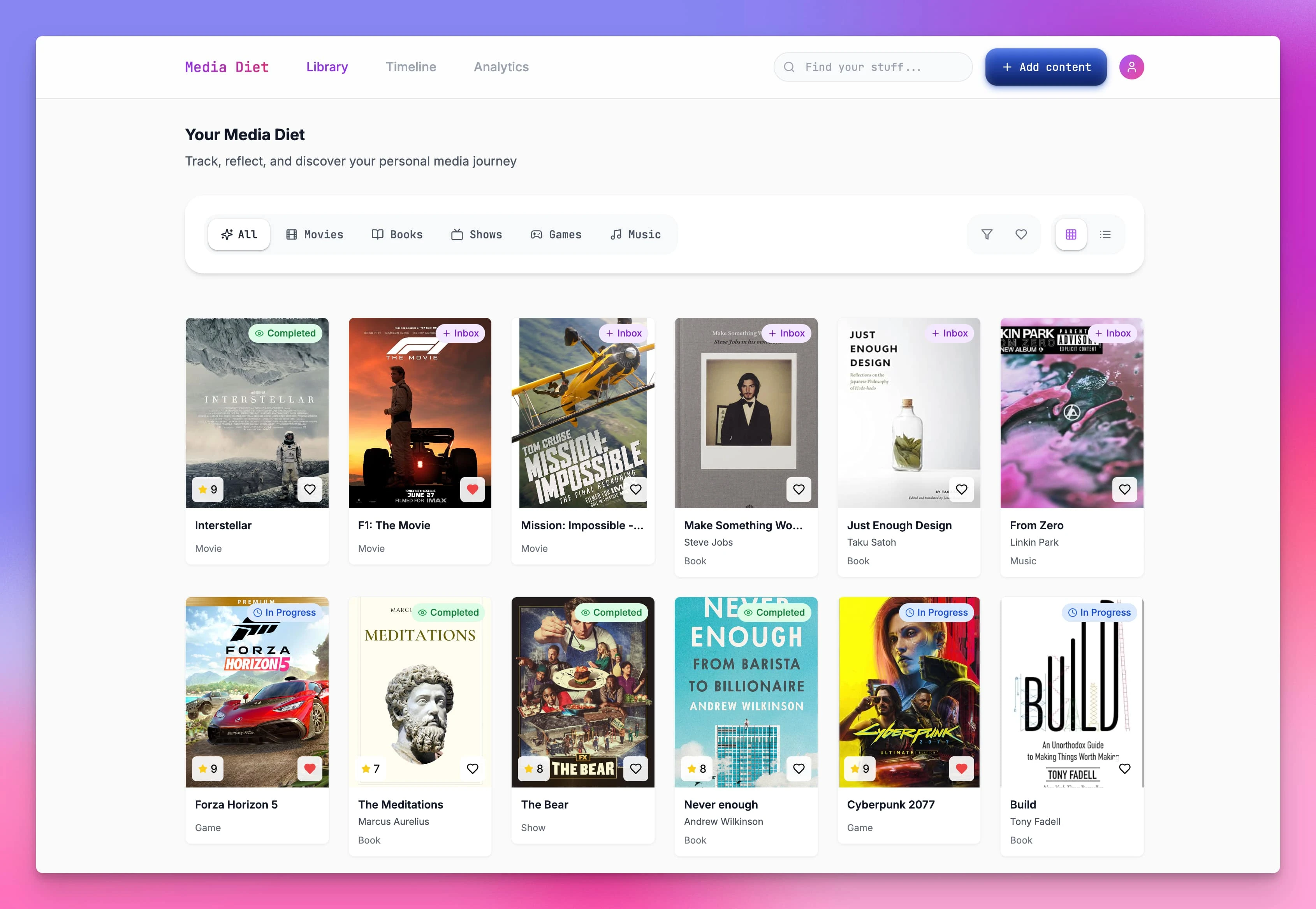Open the Timeline page
This screenshot has height=909, width=1316.
click(x=411, y=67)
